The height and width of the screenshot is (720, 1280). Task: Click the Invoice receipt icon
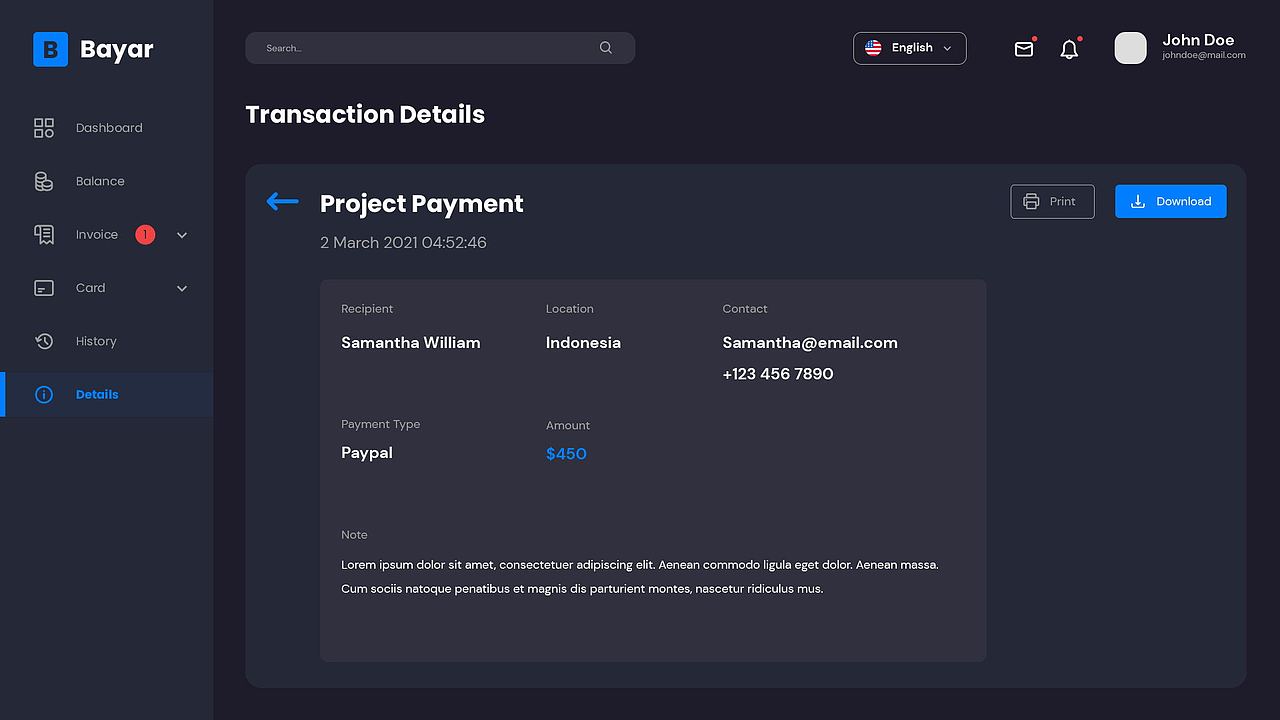pyautogui.click(x=44, y=234)
